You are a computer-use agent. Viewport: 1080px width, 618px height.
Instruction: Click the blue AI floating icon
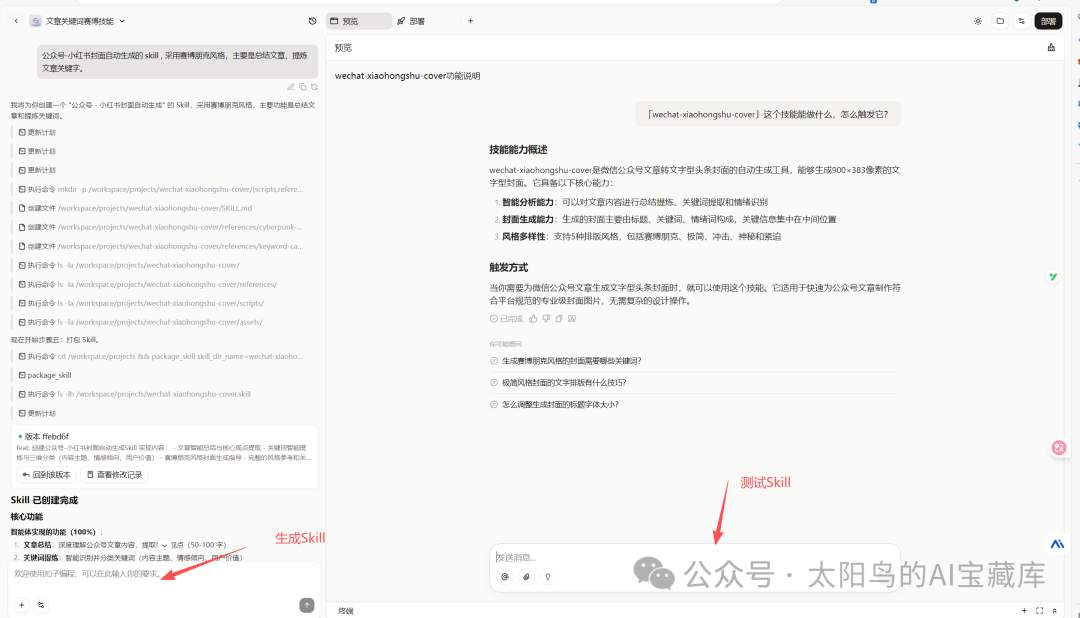[1057, 544]
